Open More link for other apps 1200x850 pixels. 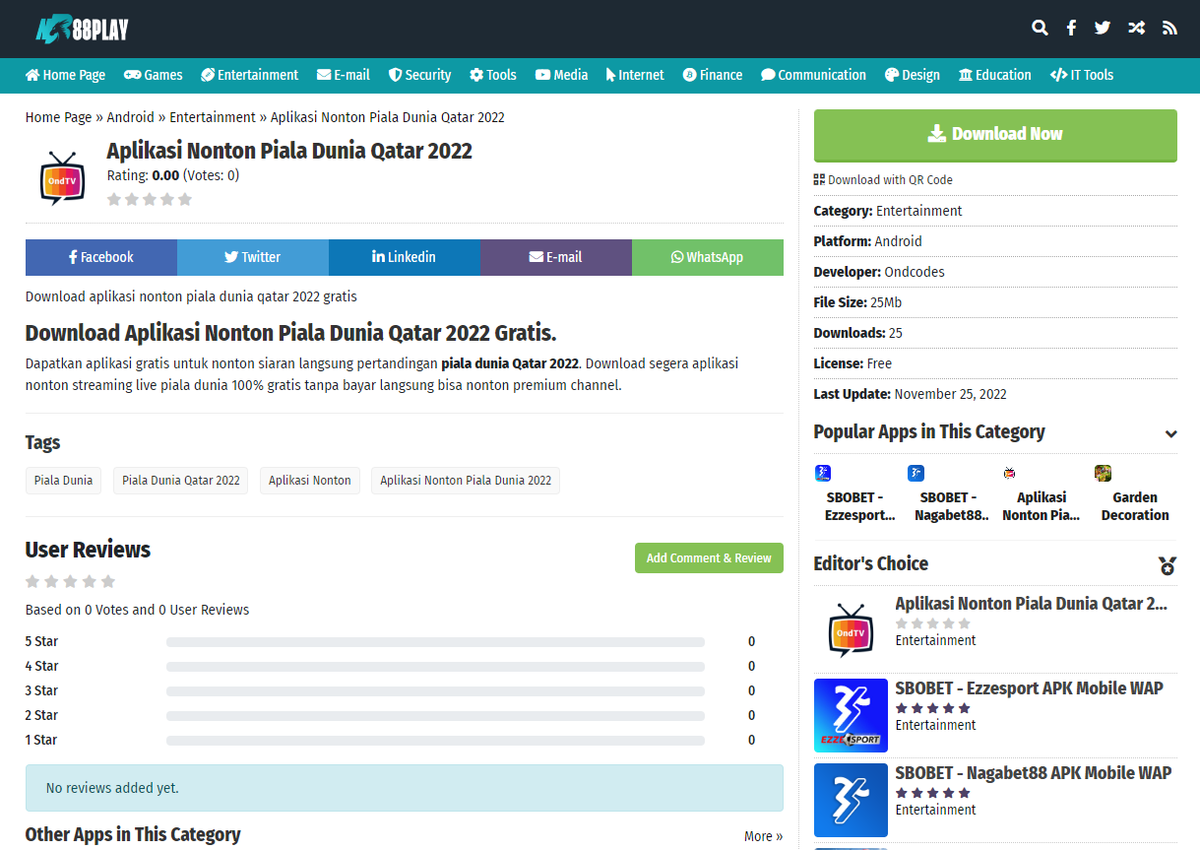[x=763, y=836]
